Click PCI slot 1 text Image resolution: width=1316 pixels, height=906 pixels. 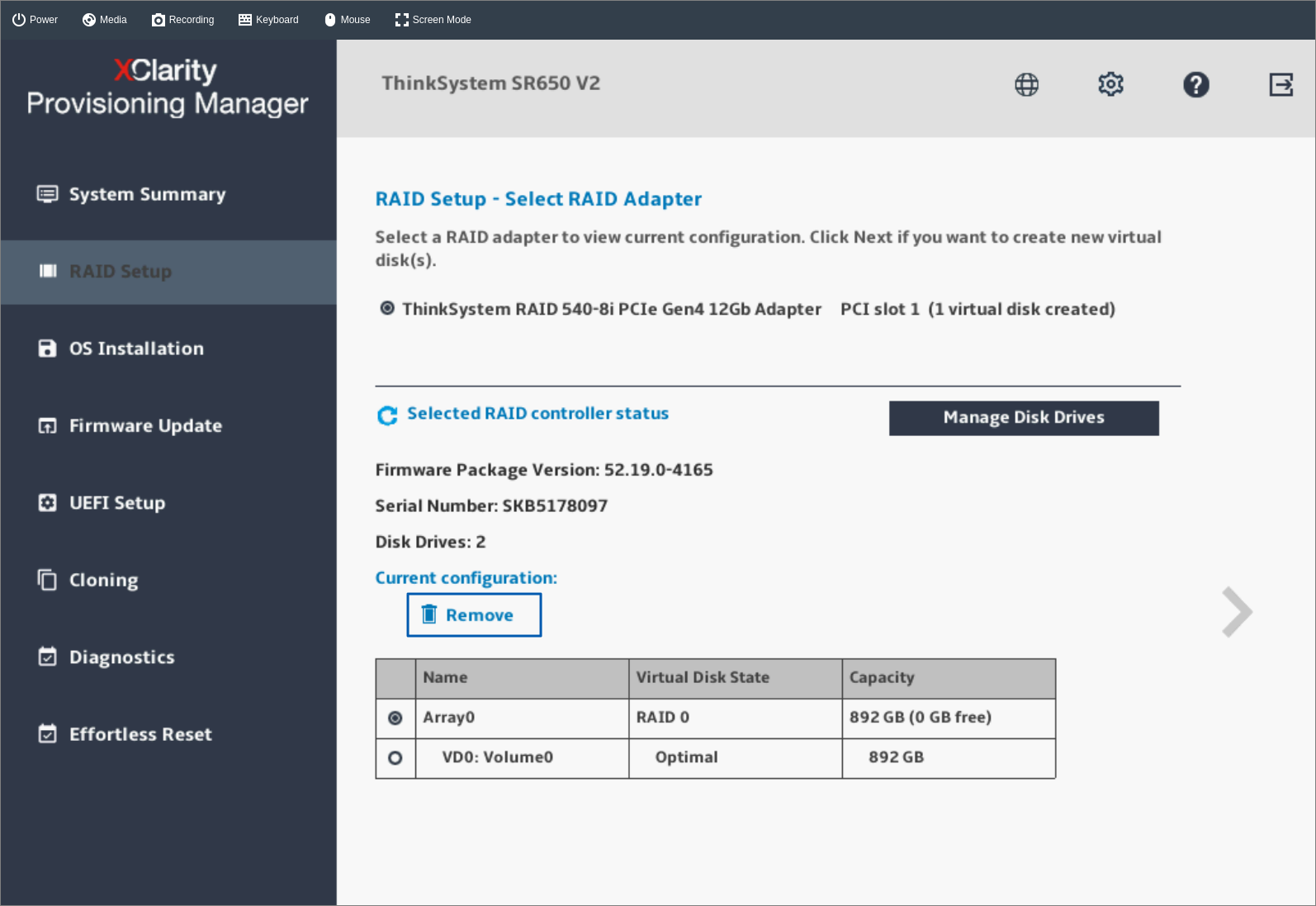879,309
